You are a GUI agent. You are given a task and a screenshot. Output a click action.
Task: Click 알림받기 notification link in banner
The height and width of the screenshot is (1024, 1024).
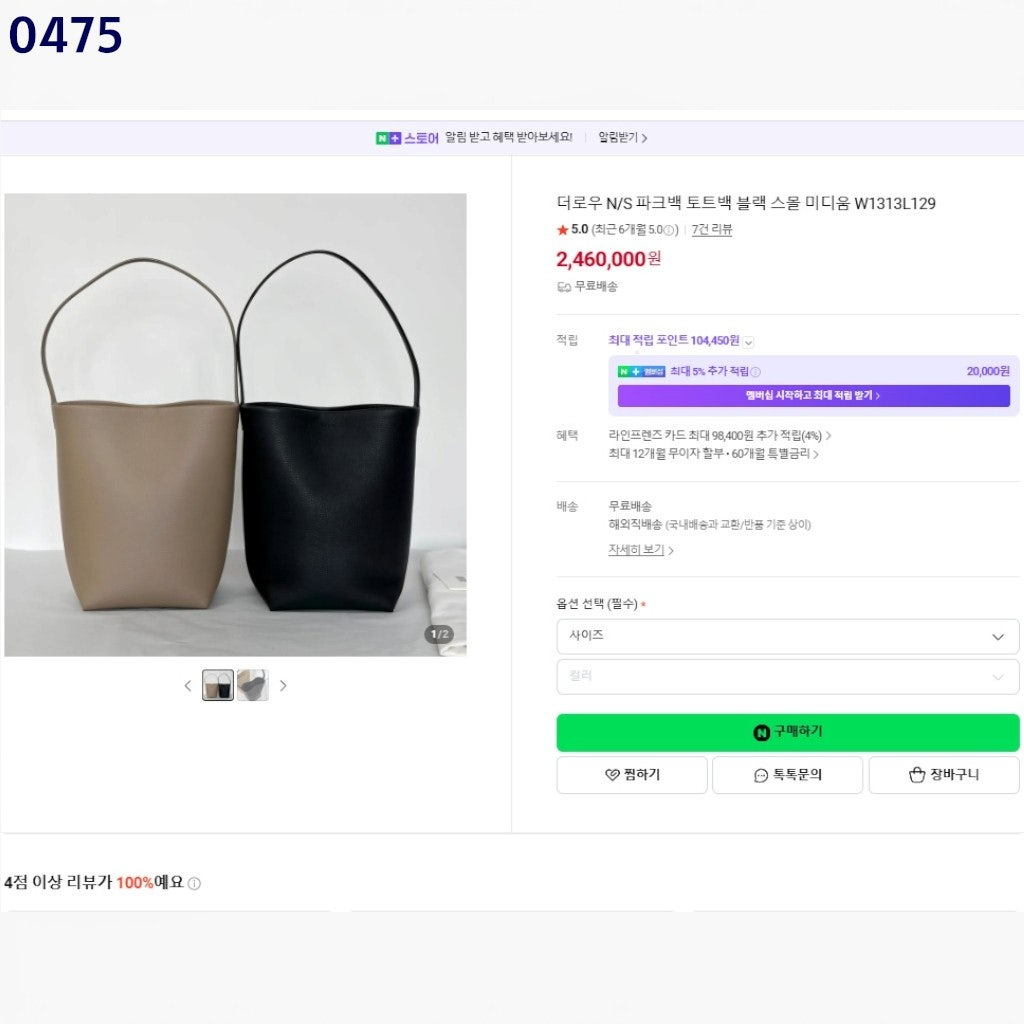pyautogui.click(x=622, y=138)
